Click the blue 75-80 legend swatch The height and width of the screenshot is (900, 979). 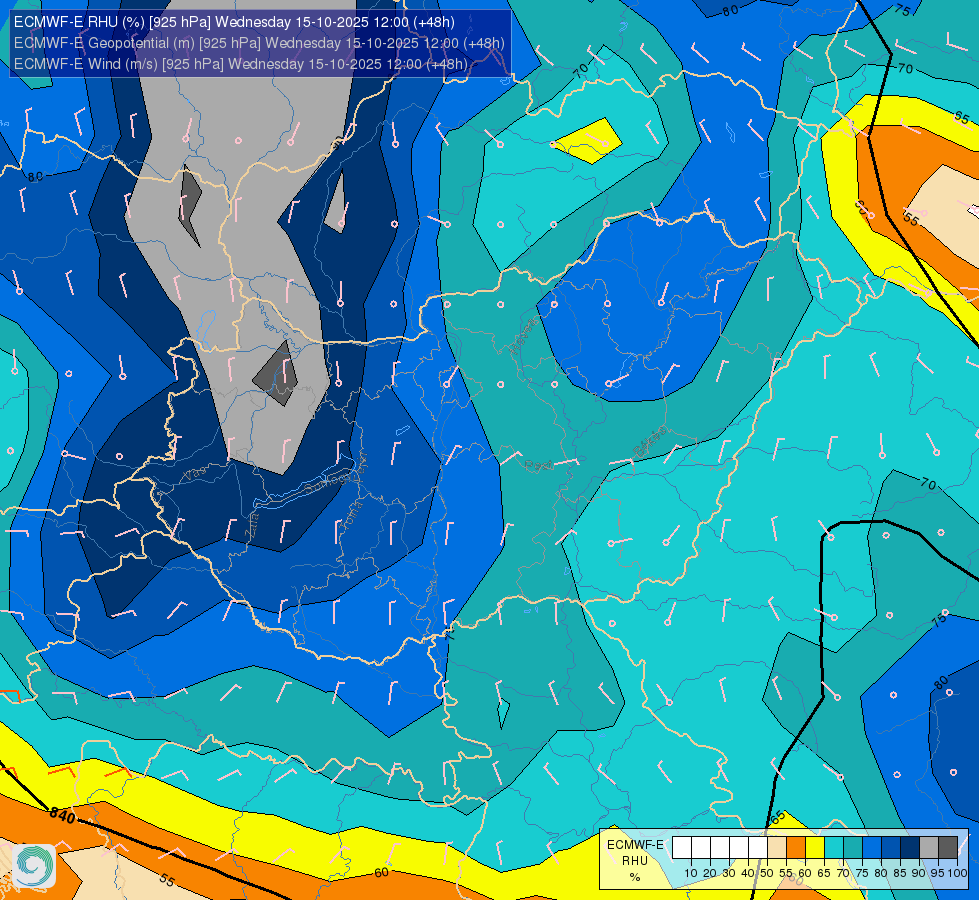[872, 847]
